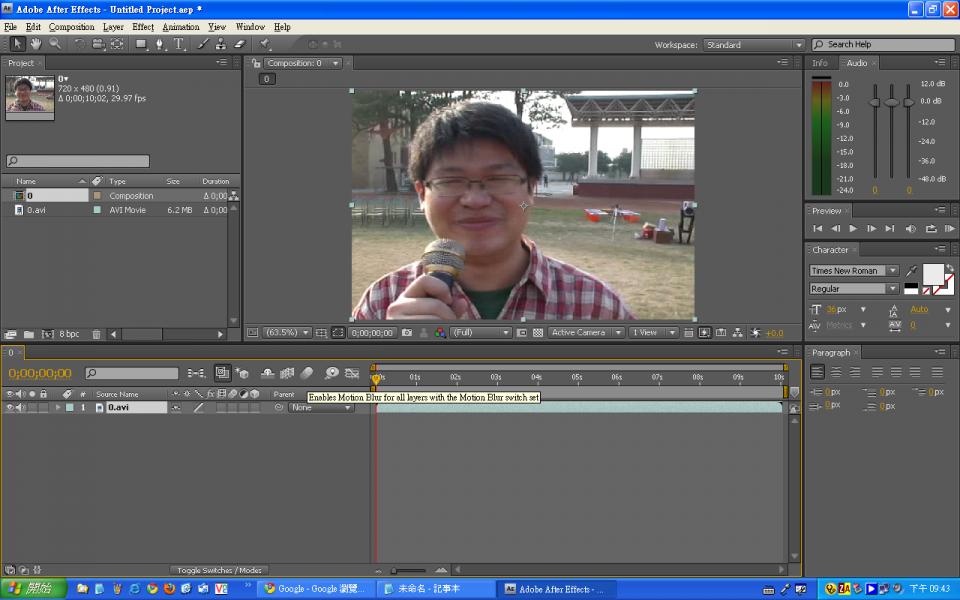The image size is (960, 600).
Task: Expand the 0.avi layer properties
Action: pyautogui.click(x=58, y=408)
